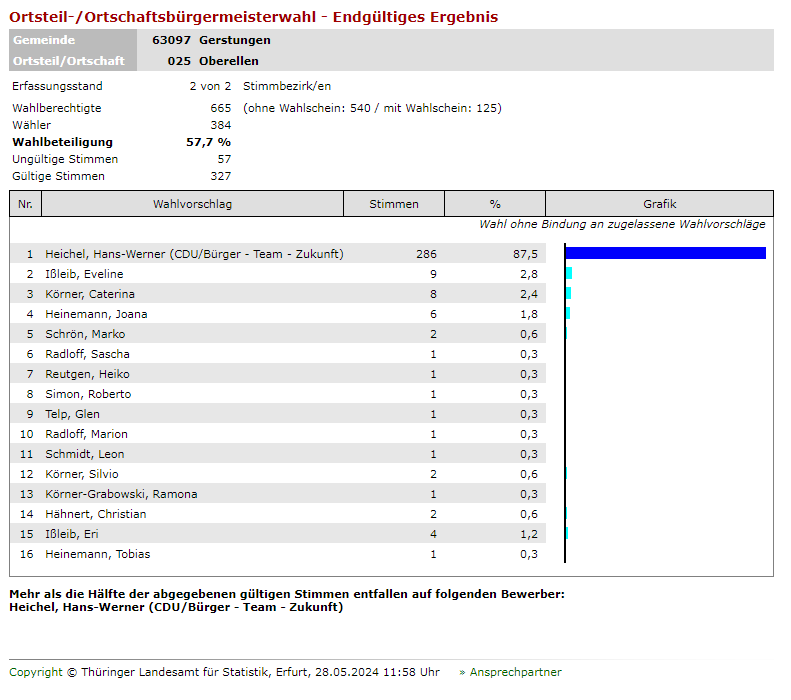Select candidate Körner, Caterina
The height and width of the screenshot is (700, 791).
click(90, 294)
